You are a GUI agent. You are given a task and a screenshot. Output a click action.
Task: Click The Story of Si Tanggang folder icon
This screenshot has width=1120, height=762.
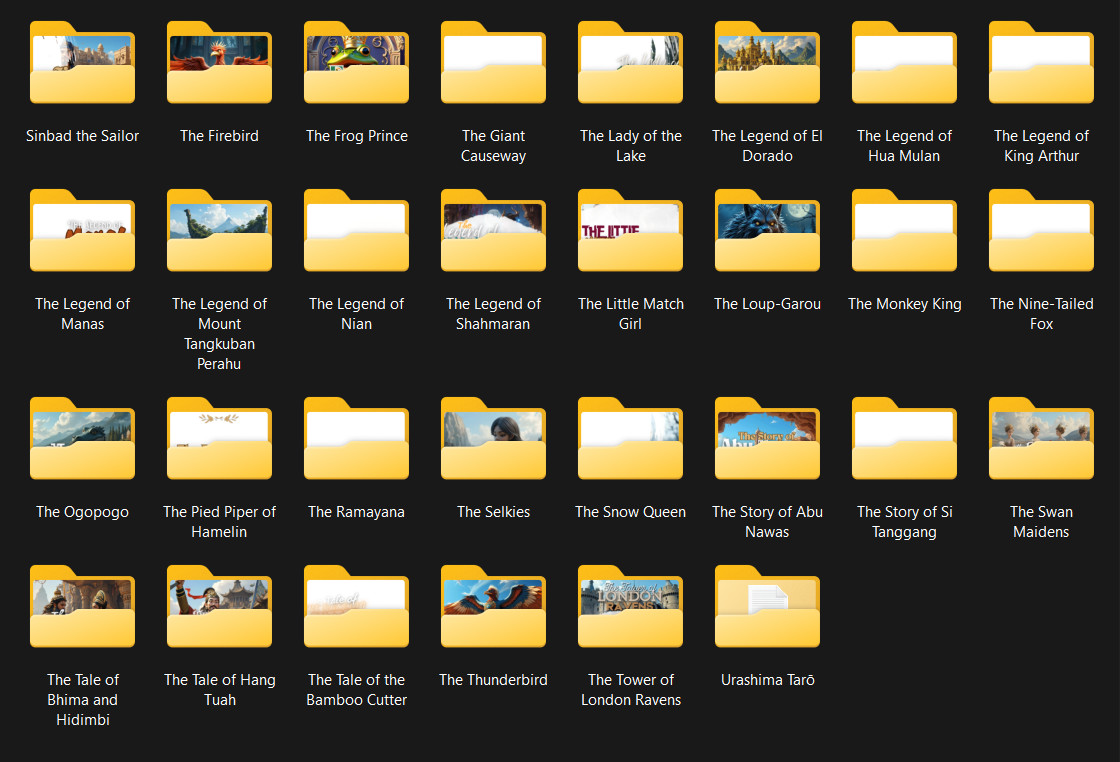click(x=904, y=438)
